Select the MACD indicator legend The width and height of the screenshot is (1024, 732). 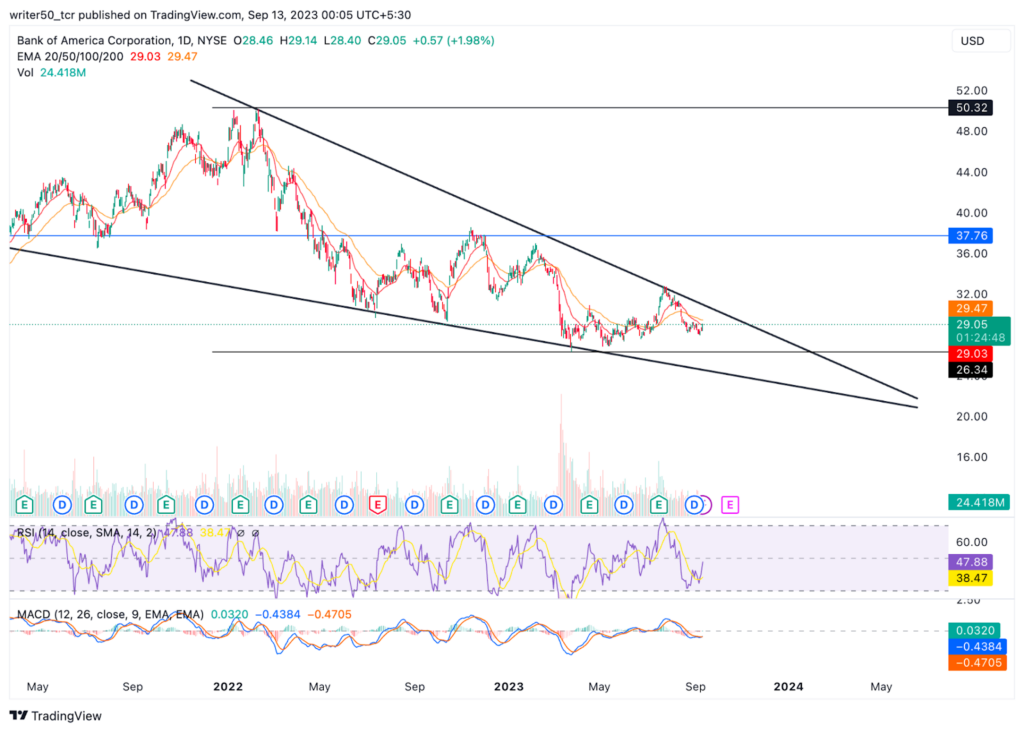(x=110, y=614)
